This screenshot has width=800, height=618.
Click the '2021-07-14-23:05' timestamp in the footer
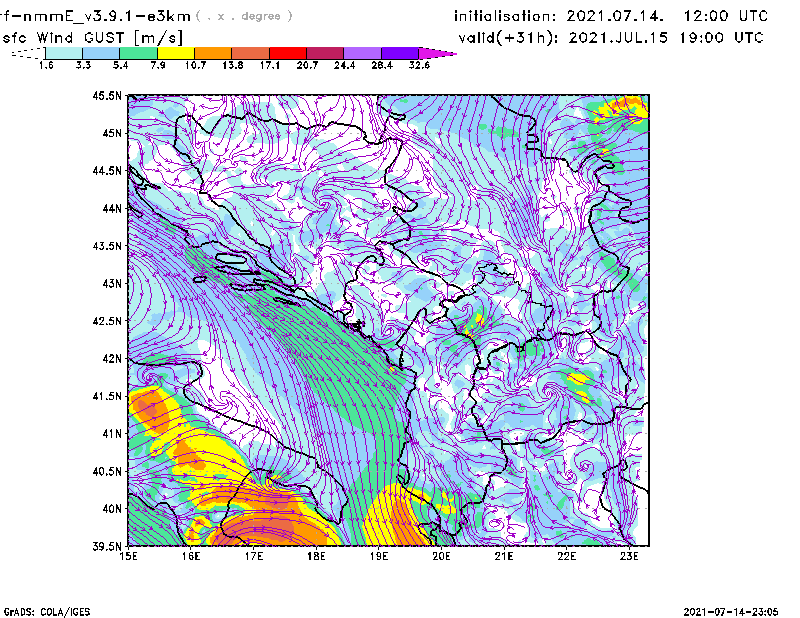point(731,612)
